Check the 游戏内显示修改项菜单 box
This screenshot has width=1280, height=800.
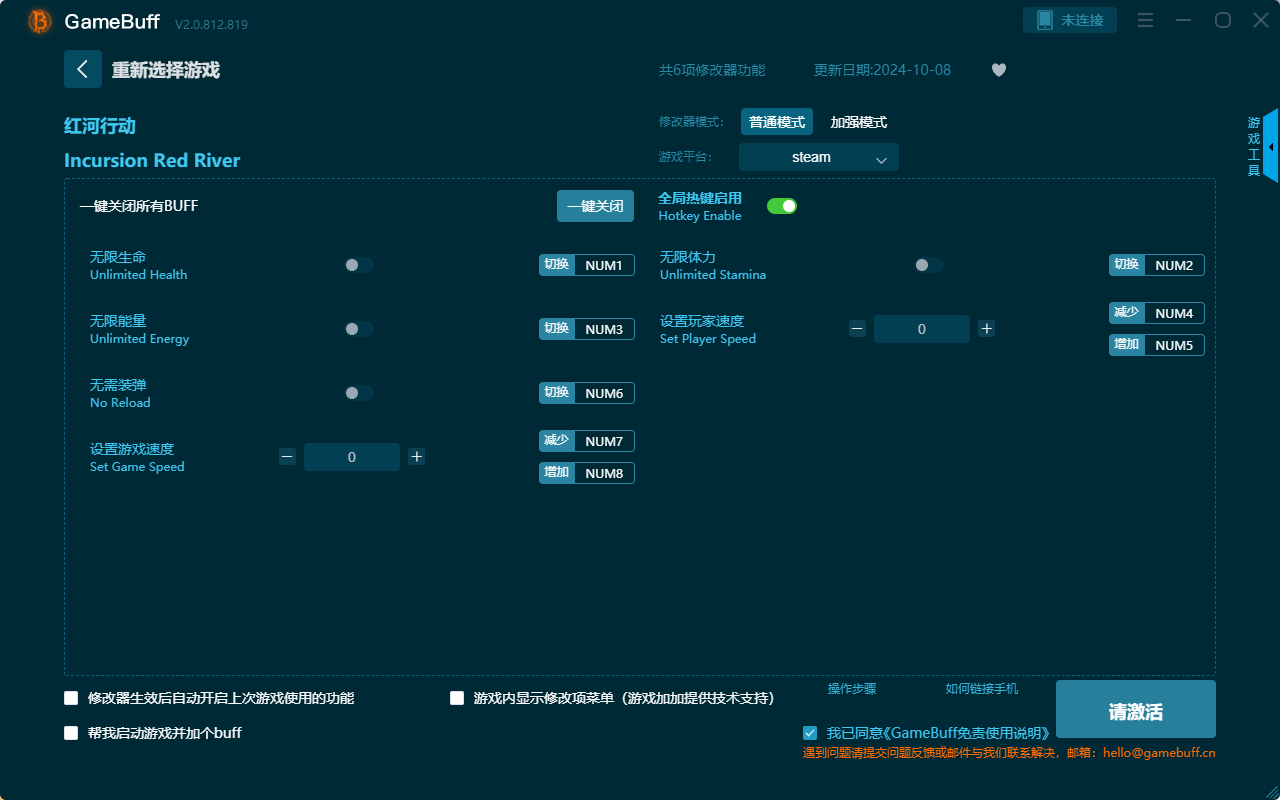tap(457, 698)
